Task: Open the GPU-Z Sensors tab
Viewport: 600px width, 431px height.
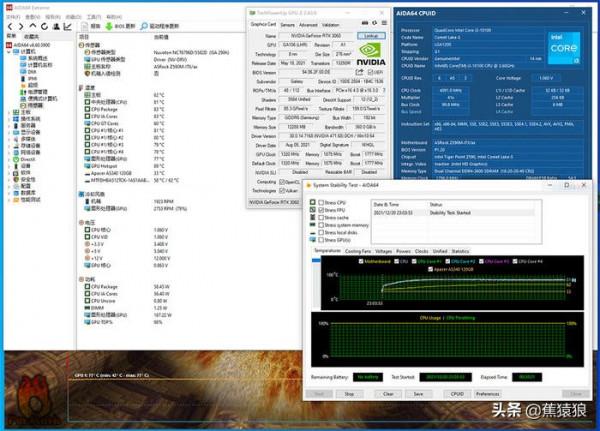Action: click(x=287, y=25)
